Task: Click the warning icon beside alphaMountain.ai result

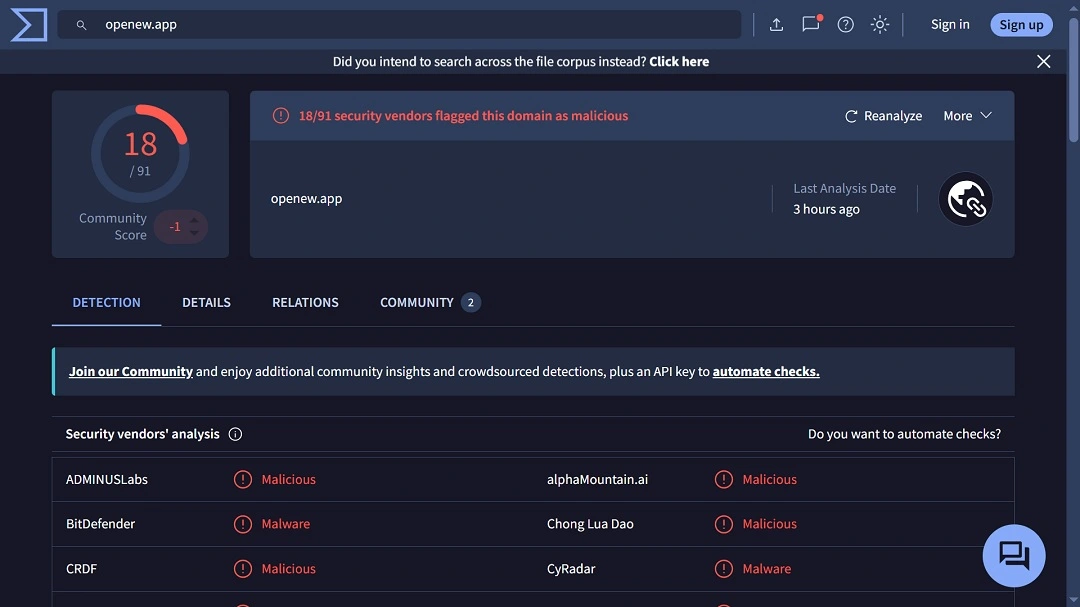Action: point(723,480)
